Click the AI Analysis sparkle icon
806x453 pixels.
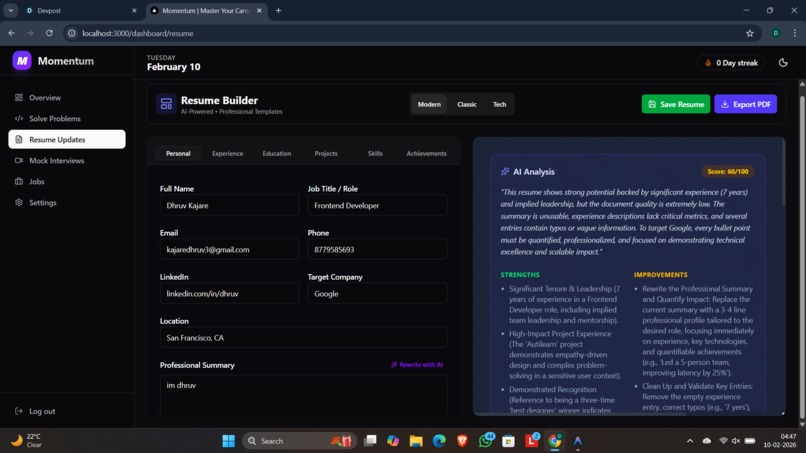point(505,172)
